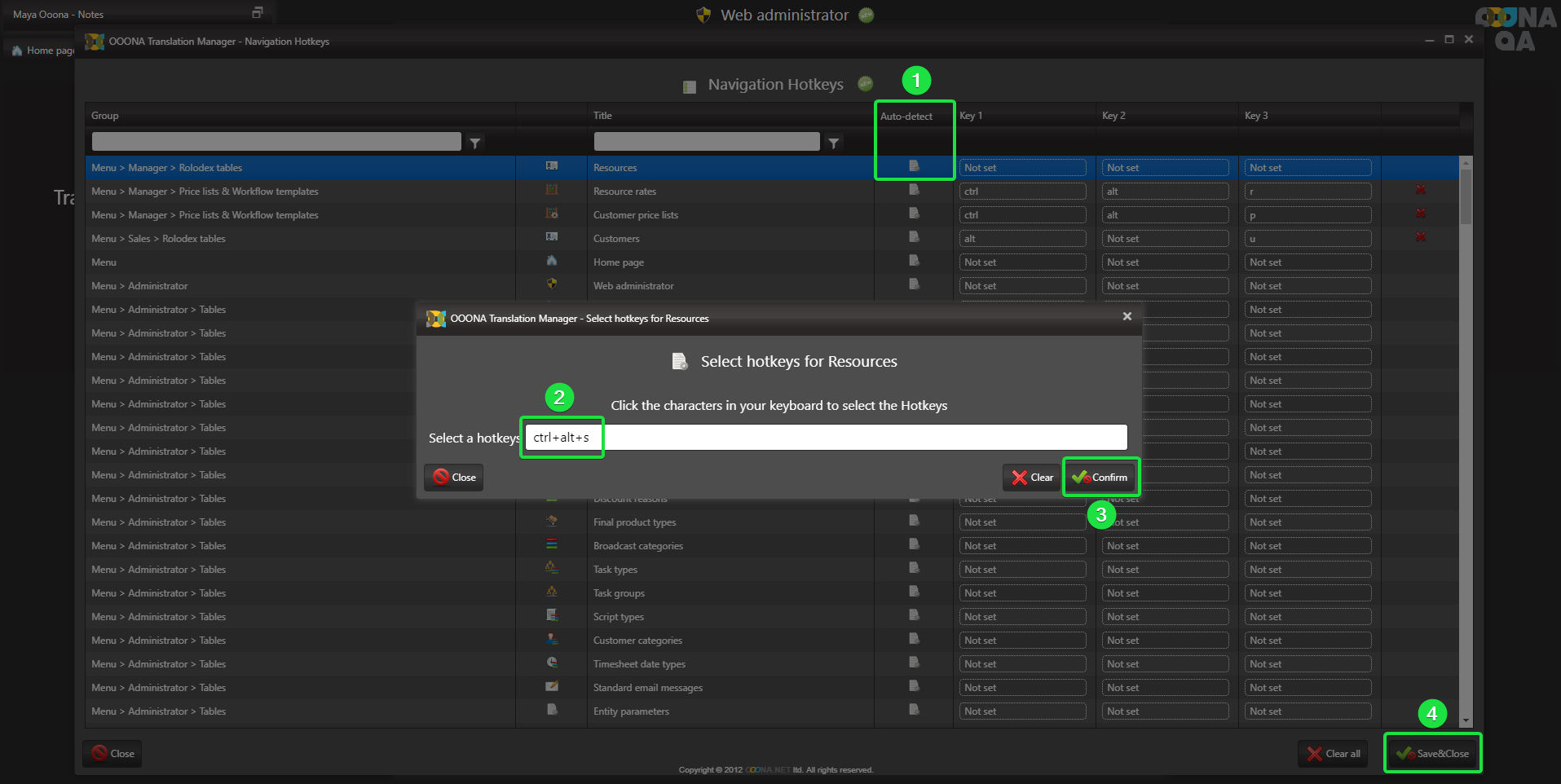Click the Auto-detect icon for Resources row
This screenshot has width=1561, height=784.
(x=914, y=166)
